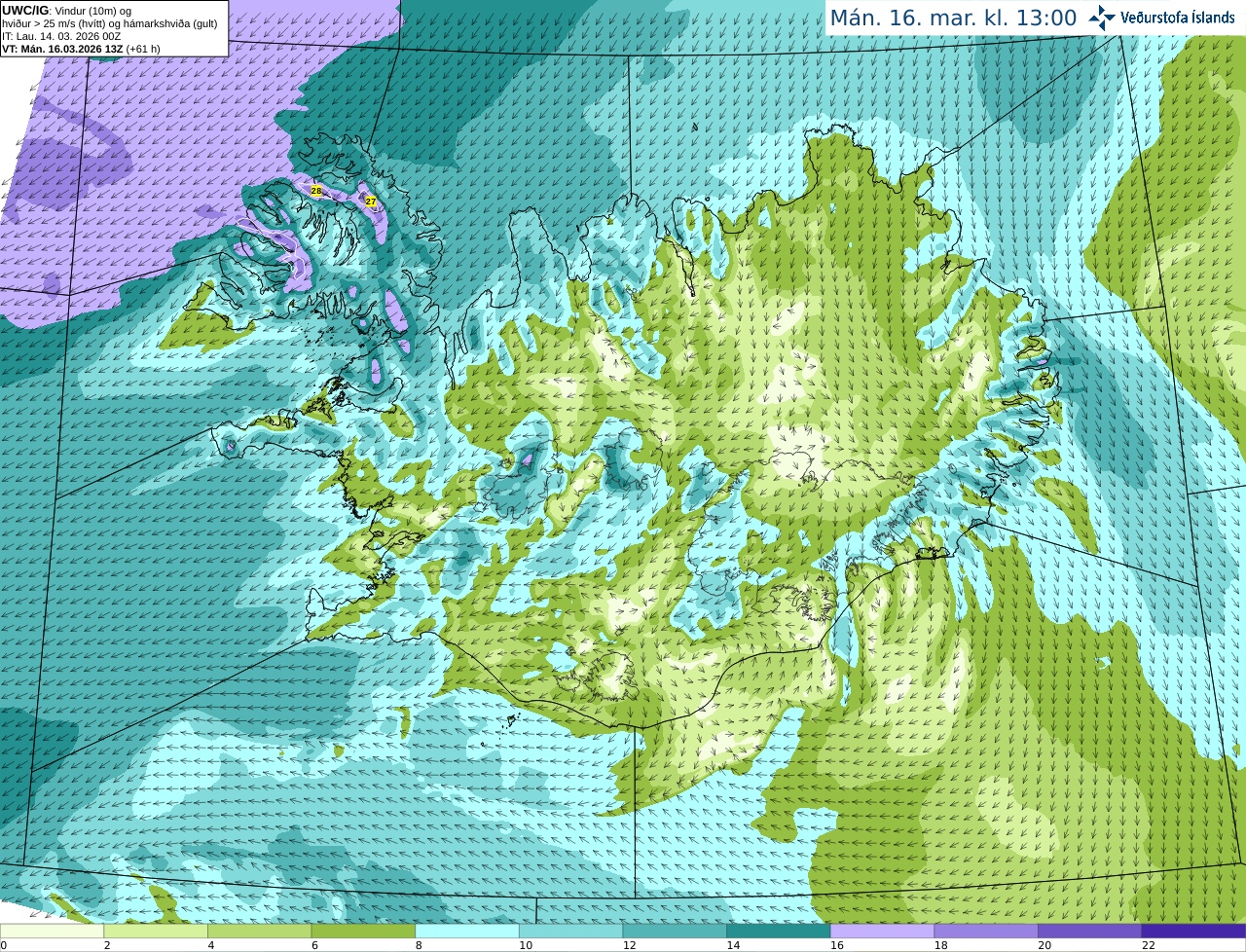This screenshot has width=1246, height=952.
Task: Click the 16–18 m/s lavender legend swatch
Action: pyautogui.click(x=882, y=931)
